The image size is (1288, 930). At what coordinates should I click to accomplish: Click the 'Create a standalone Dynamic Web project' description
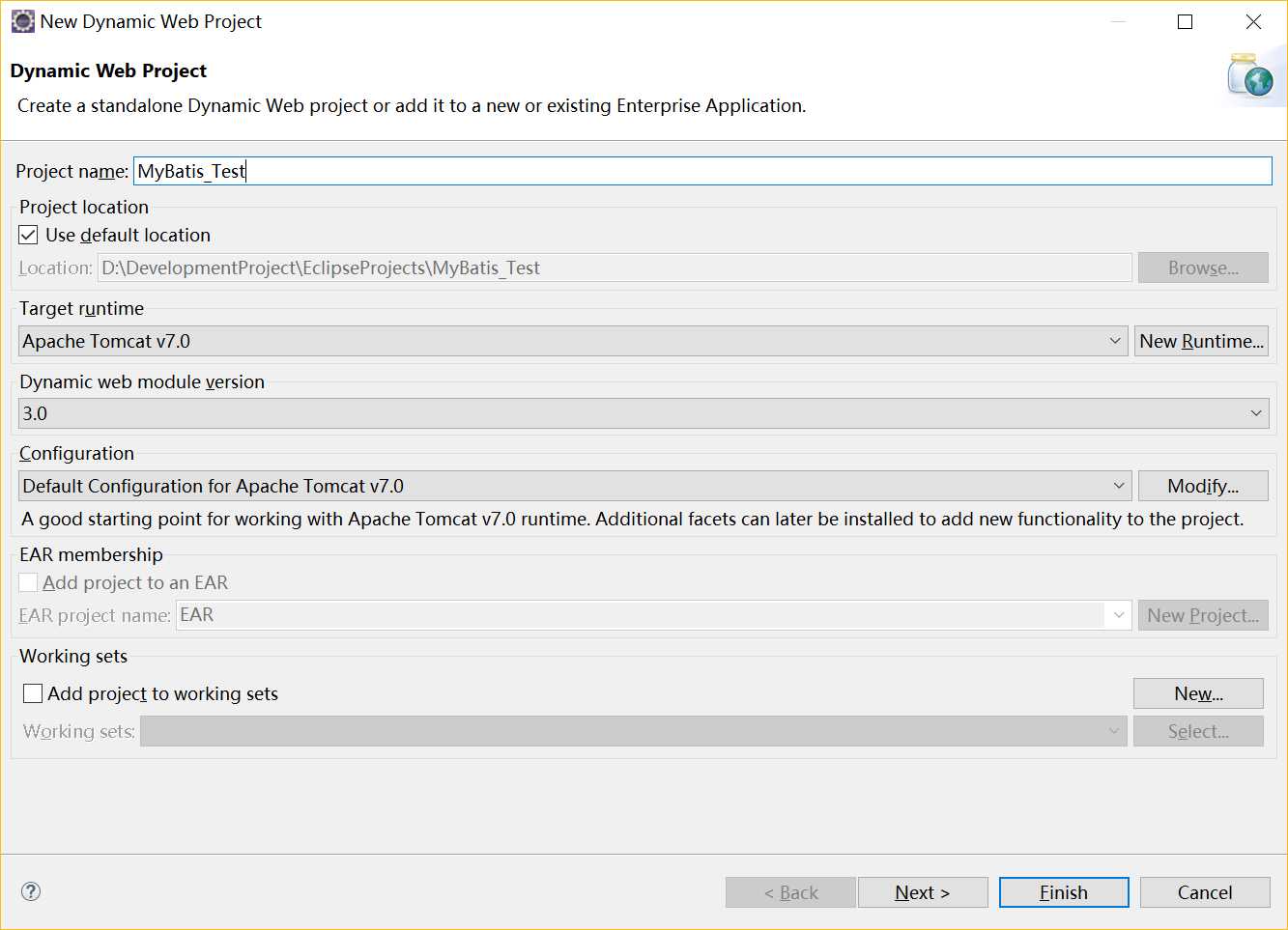point(412,105)
